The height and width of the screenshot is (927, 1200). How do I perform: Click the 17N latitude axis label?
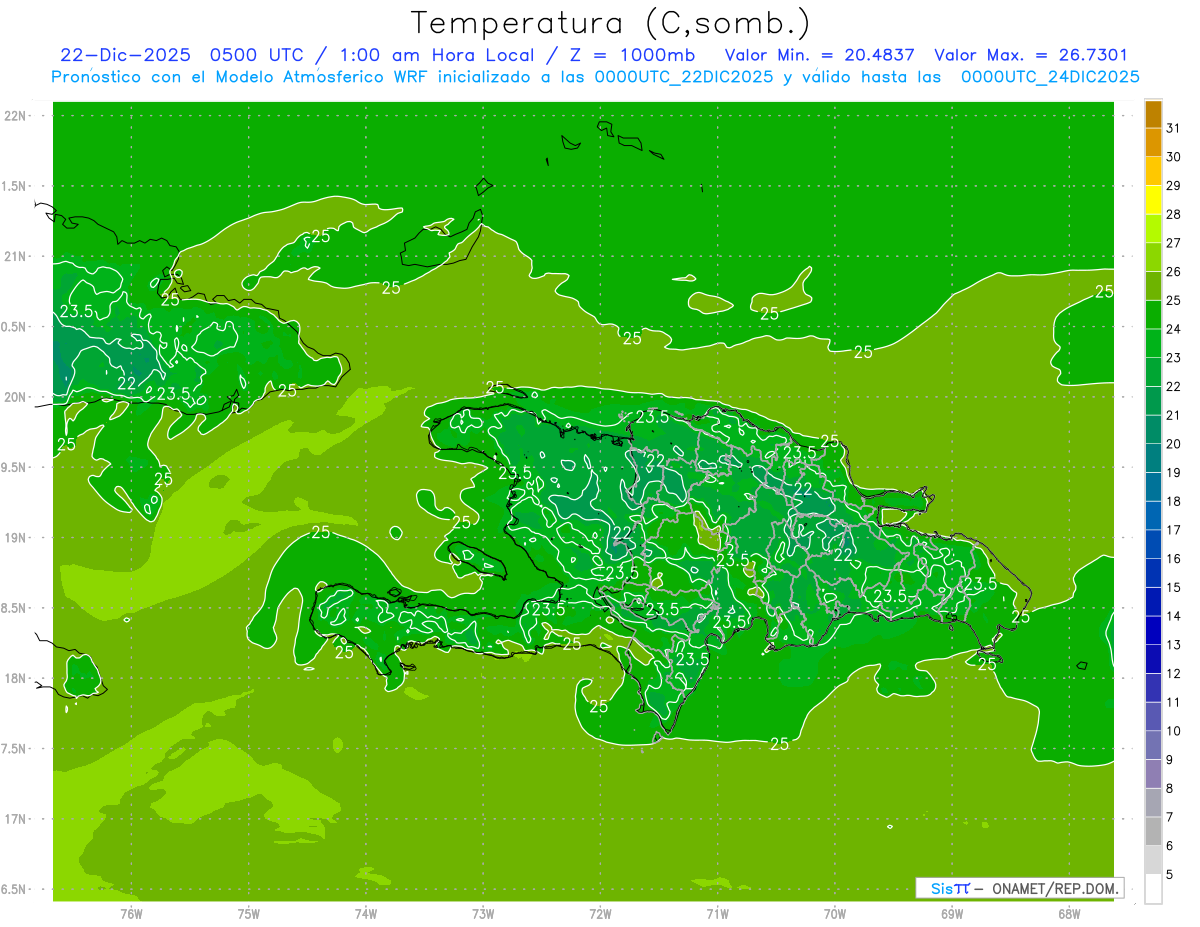tap(15, 819)
